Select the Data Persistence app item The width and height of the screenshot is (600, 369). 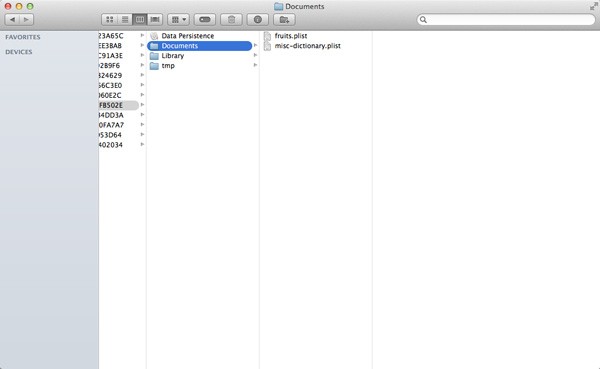click(188, 36)
